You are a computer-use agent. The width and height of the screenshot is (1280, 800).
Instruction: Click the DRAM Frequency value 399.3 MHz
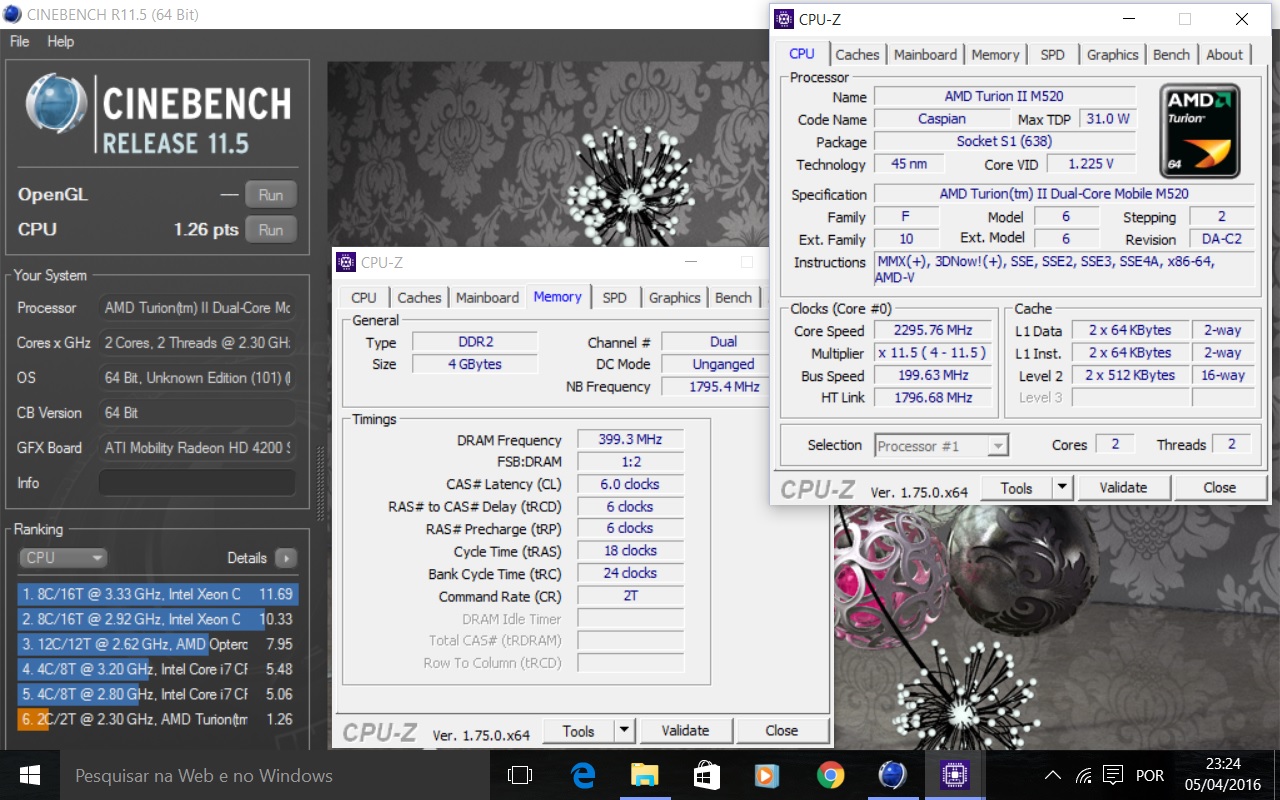tap(630, 439)
